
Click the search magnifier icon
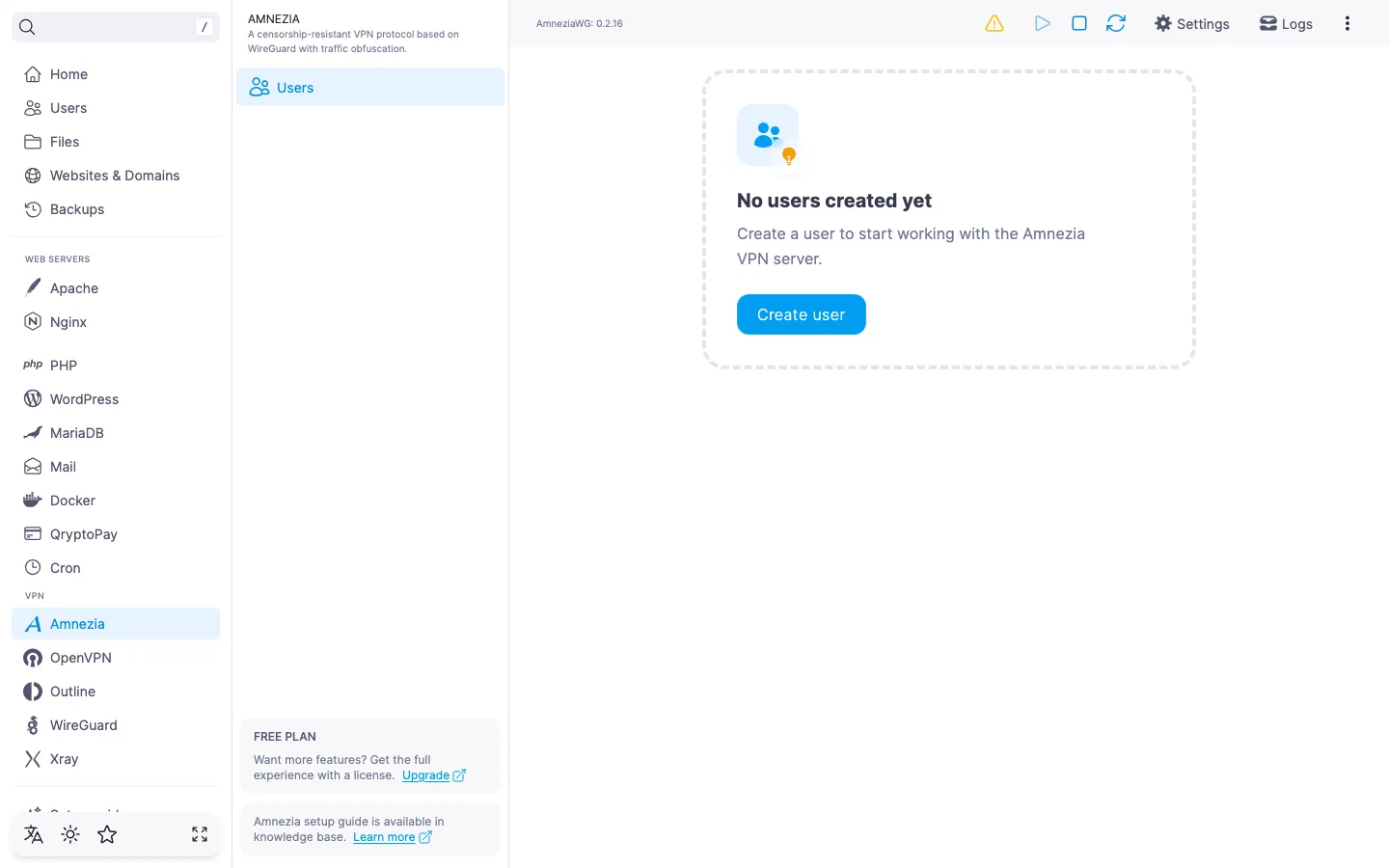click(27, 27)
